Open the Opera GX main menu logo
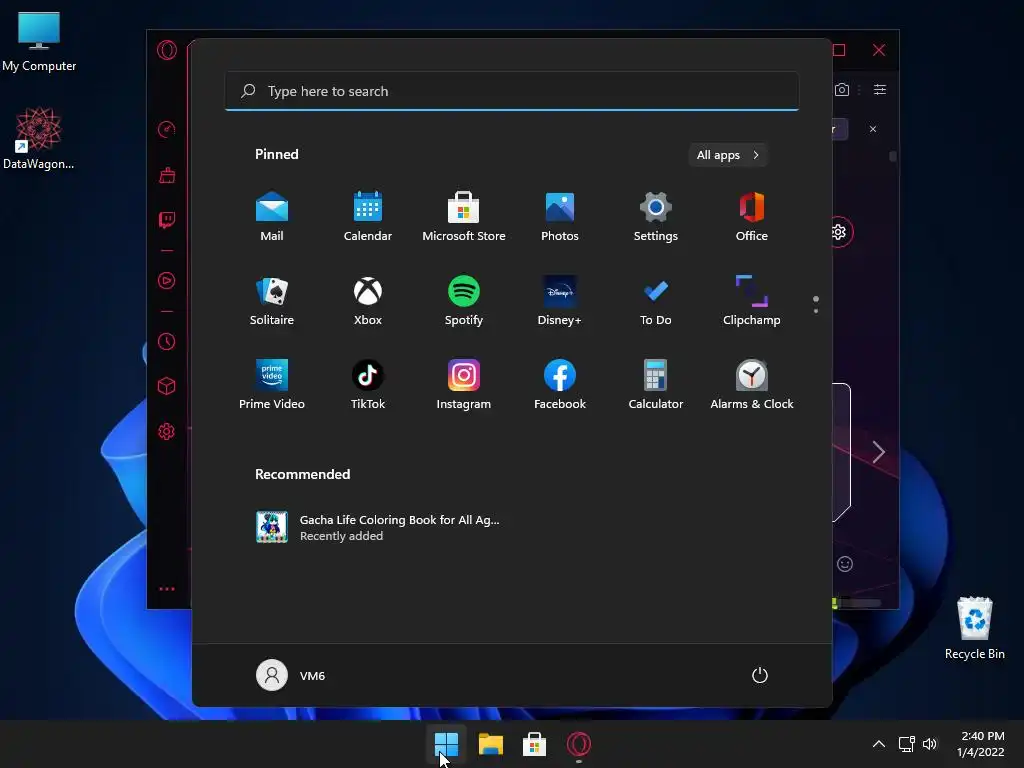 tap(167, 50)
